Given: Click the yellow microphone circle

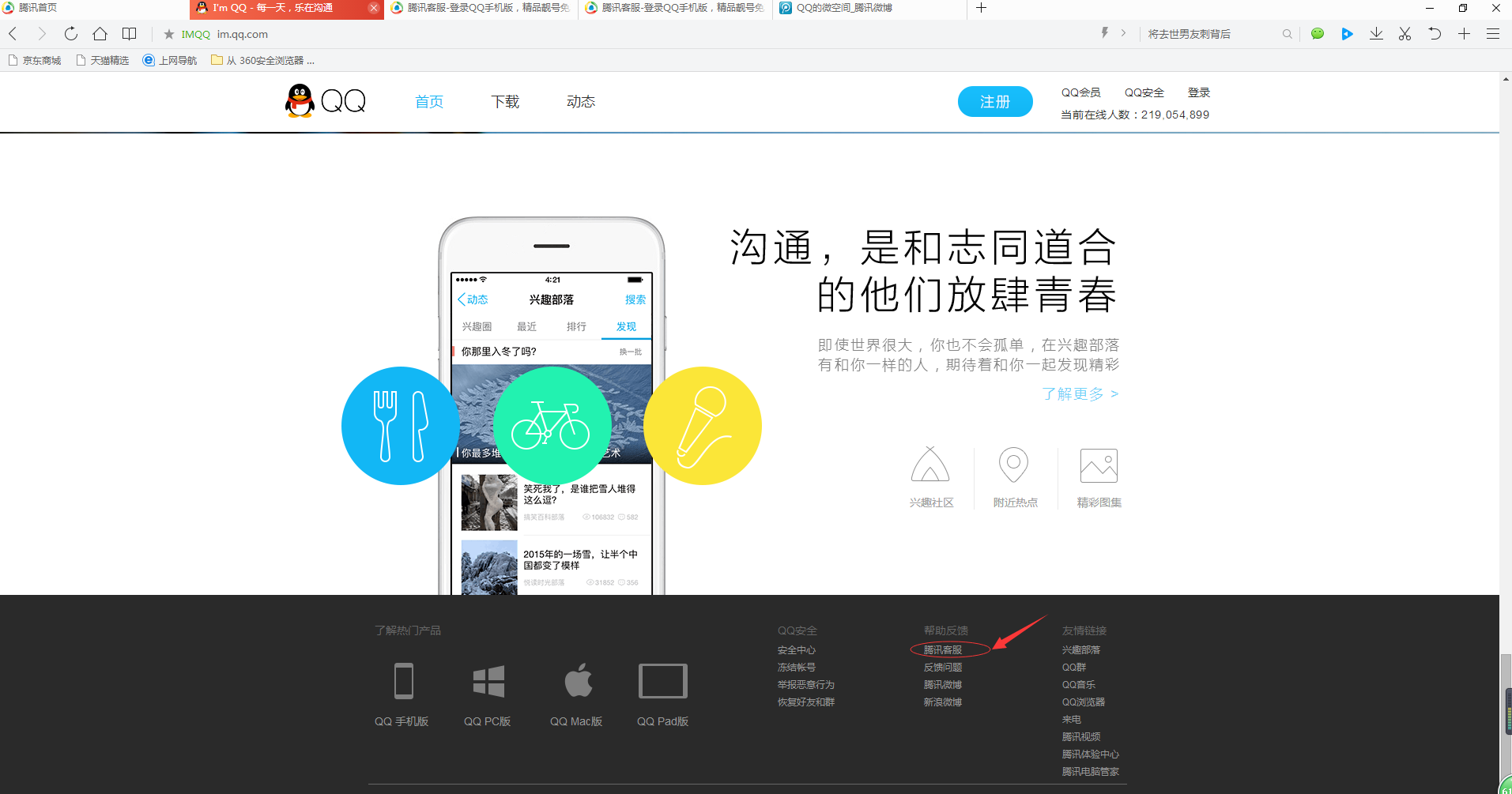Looking at the screenshot, I should (x=703, y=426).
